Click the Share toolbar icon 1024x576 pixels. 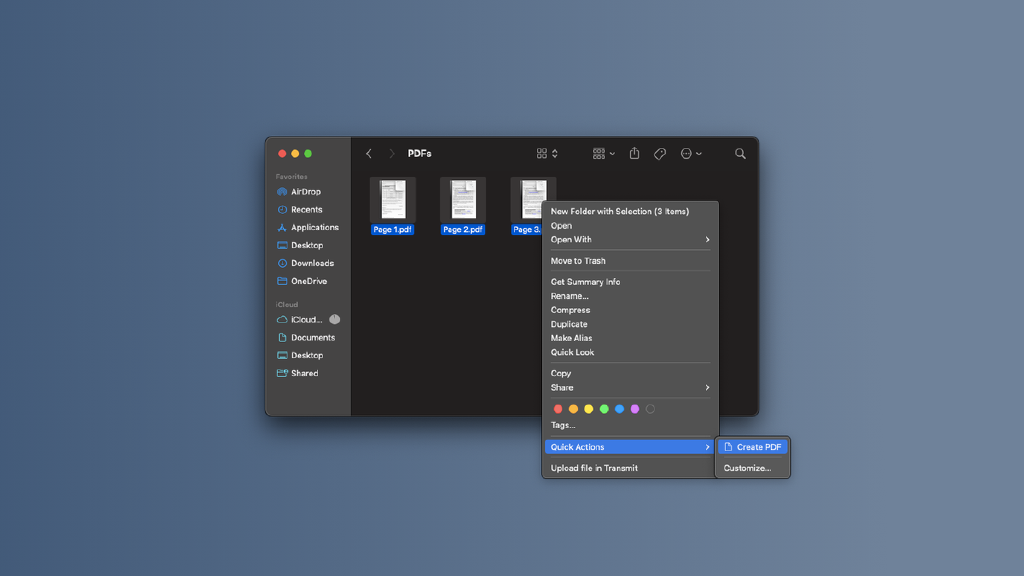tap(634, 153)
